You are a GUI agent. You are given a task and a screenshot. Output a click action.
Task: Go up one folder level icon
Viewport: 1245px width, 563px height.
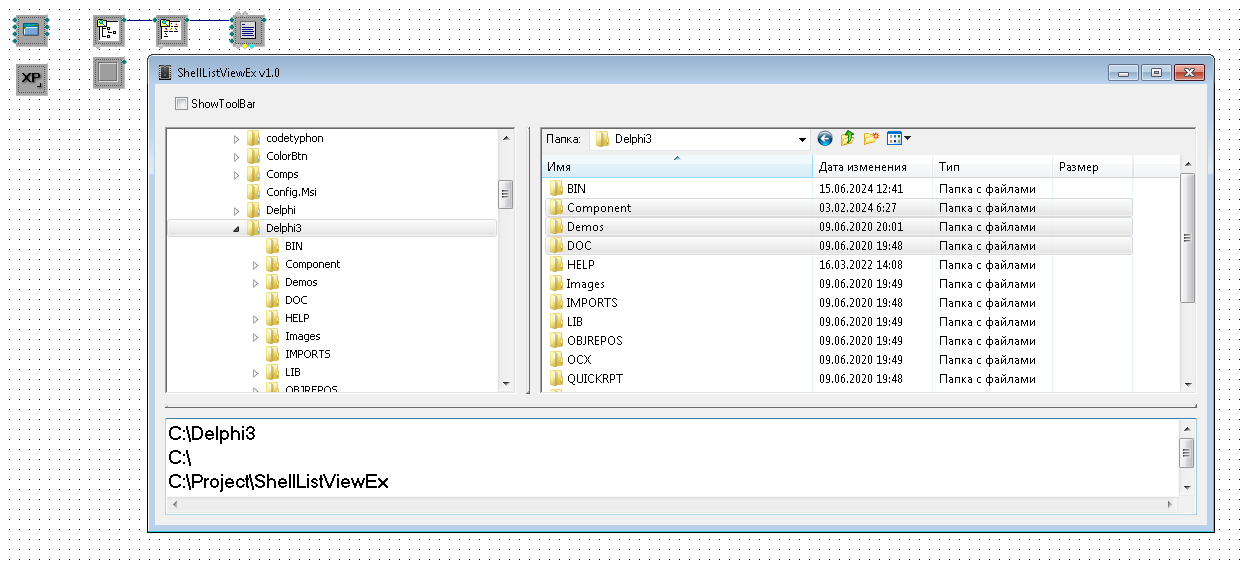(x=848, y=139)
